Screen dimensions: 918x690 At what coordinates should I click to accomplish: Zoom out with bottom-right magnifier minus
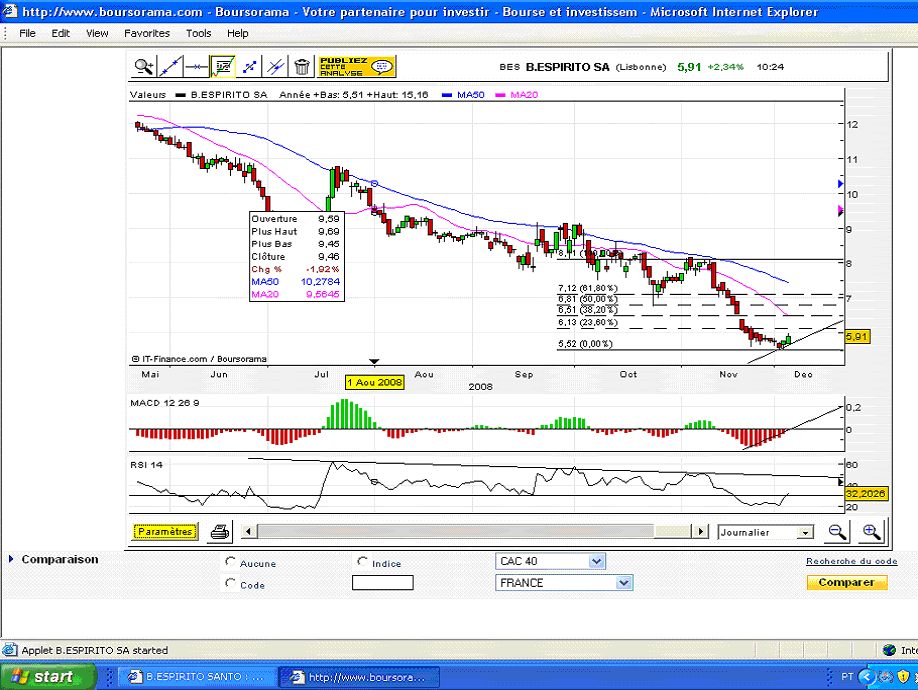coord(838,531)
